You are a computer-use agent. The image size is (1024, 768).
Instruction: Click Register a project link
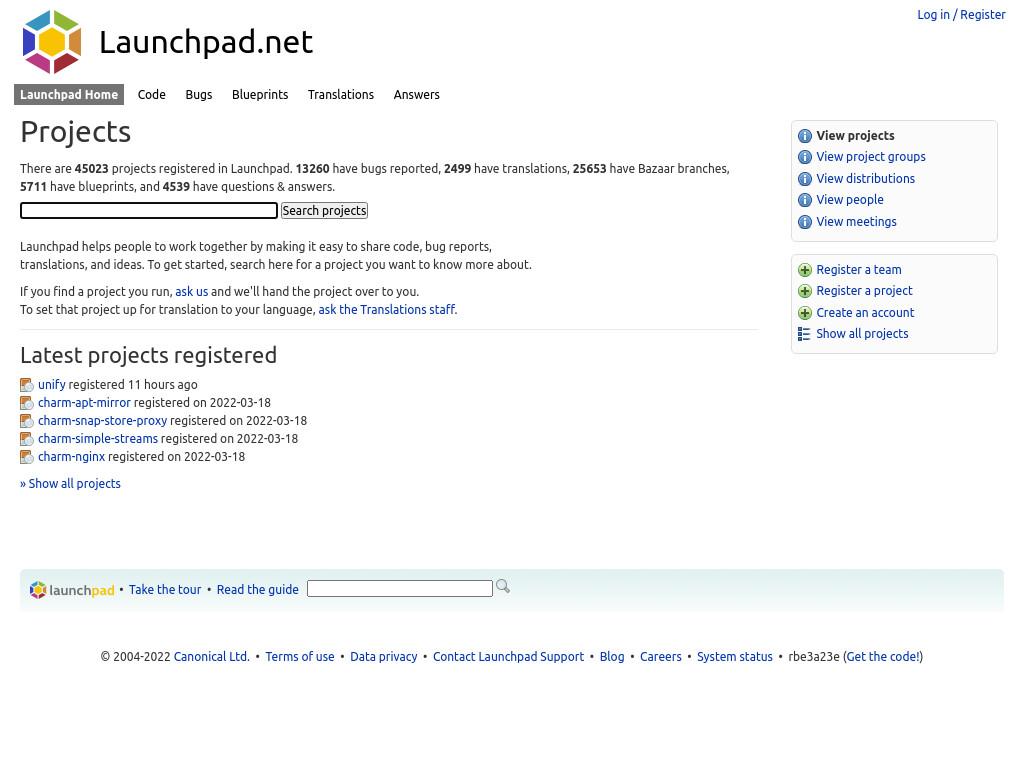point(864,291)
